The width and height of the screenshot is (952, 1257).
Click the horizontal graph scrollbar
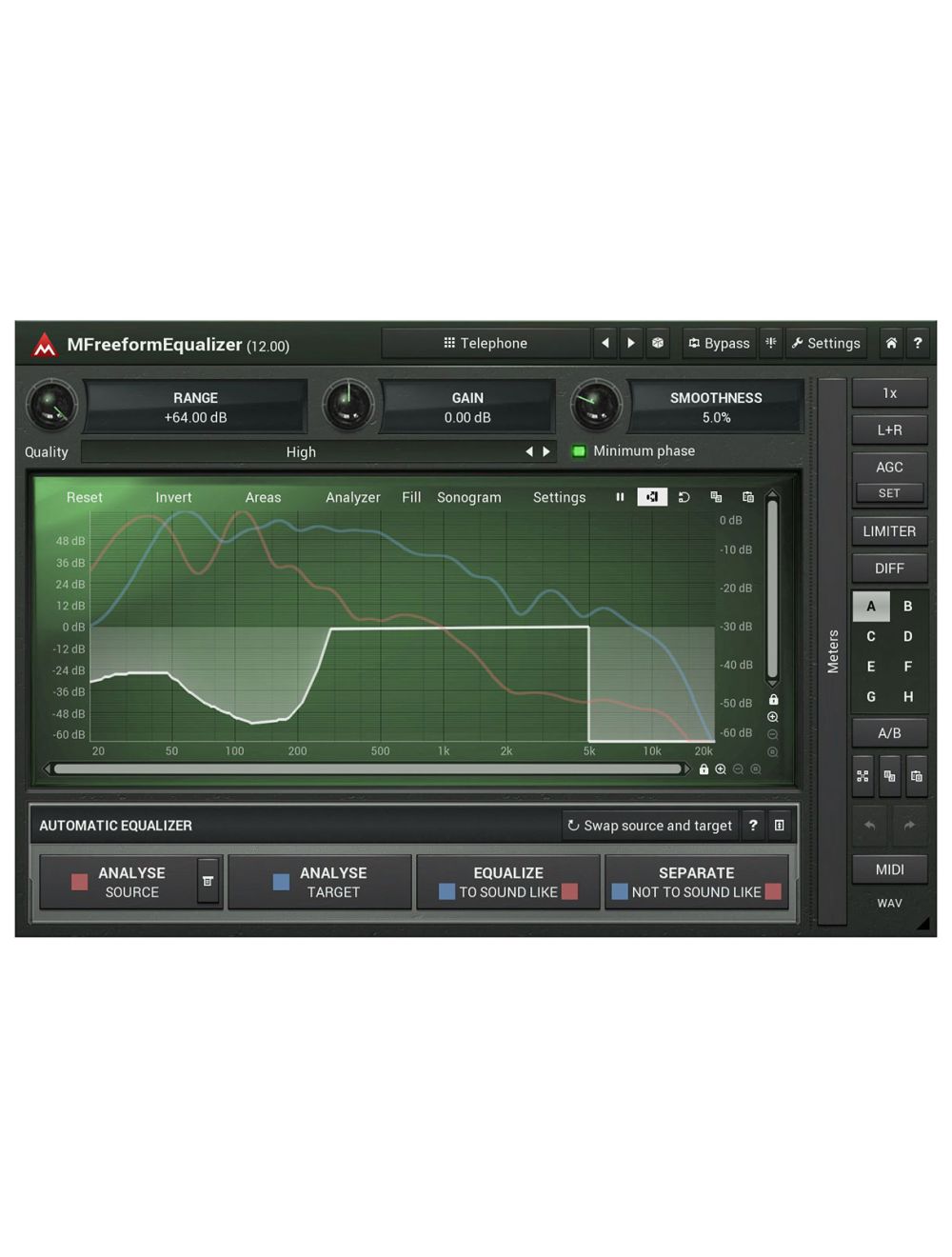click(x=367, y=768)
